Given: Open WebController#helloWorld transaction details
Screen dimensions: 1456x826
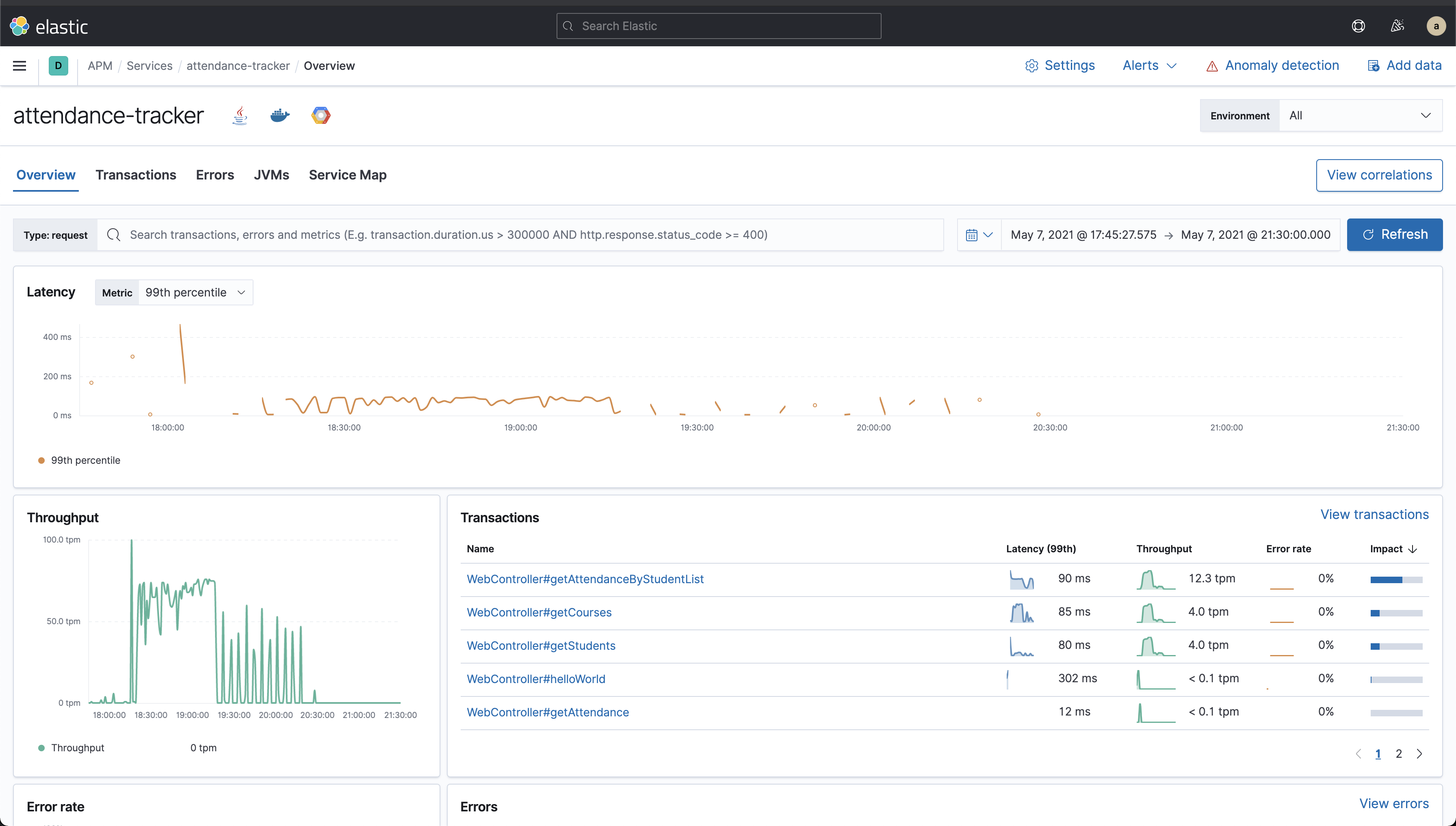Looking at the screenshot, I should (x=536, y=679).
